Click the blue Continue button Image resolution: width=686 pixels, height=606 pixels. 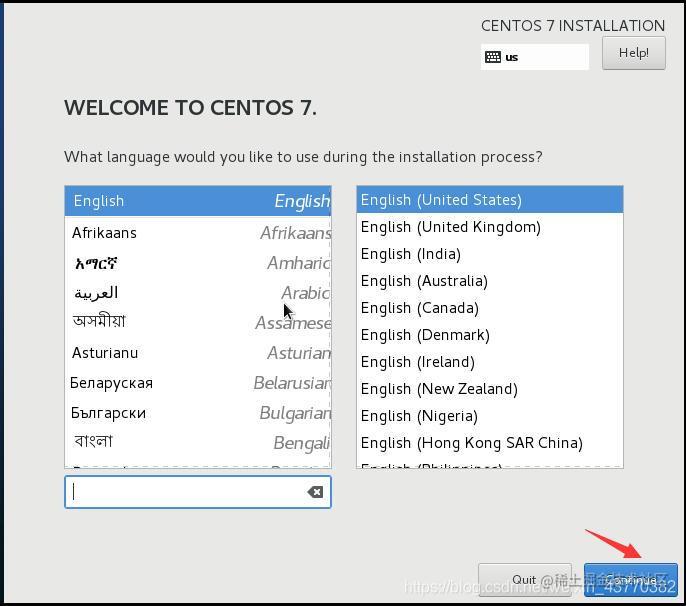630,580
